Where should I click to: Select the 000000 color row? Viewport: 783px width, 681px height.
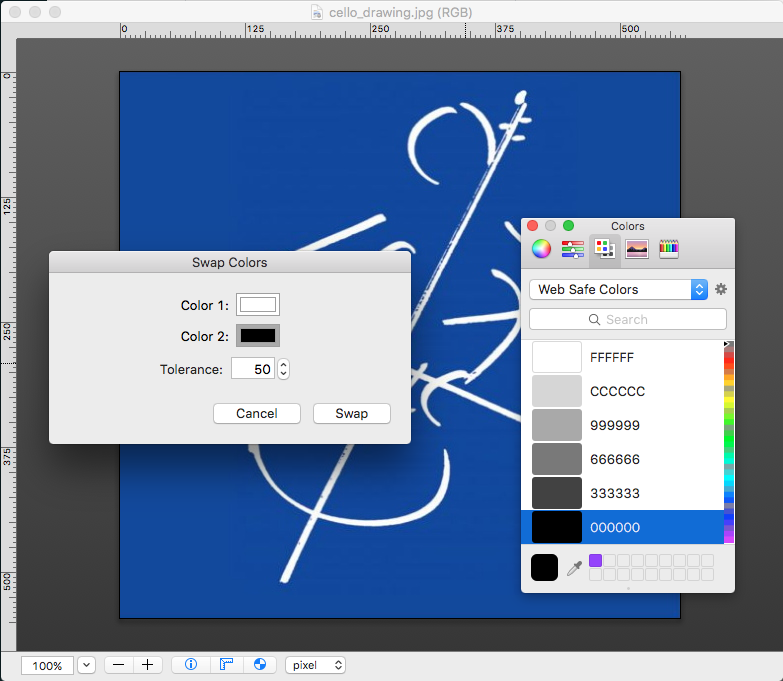pyautogui.click(x=622, y=527)
